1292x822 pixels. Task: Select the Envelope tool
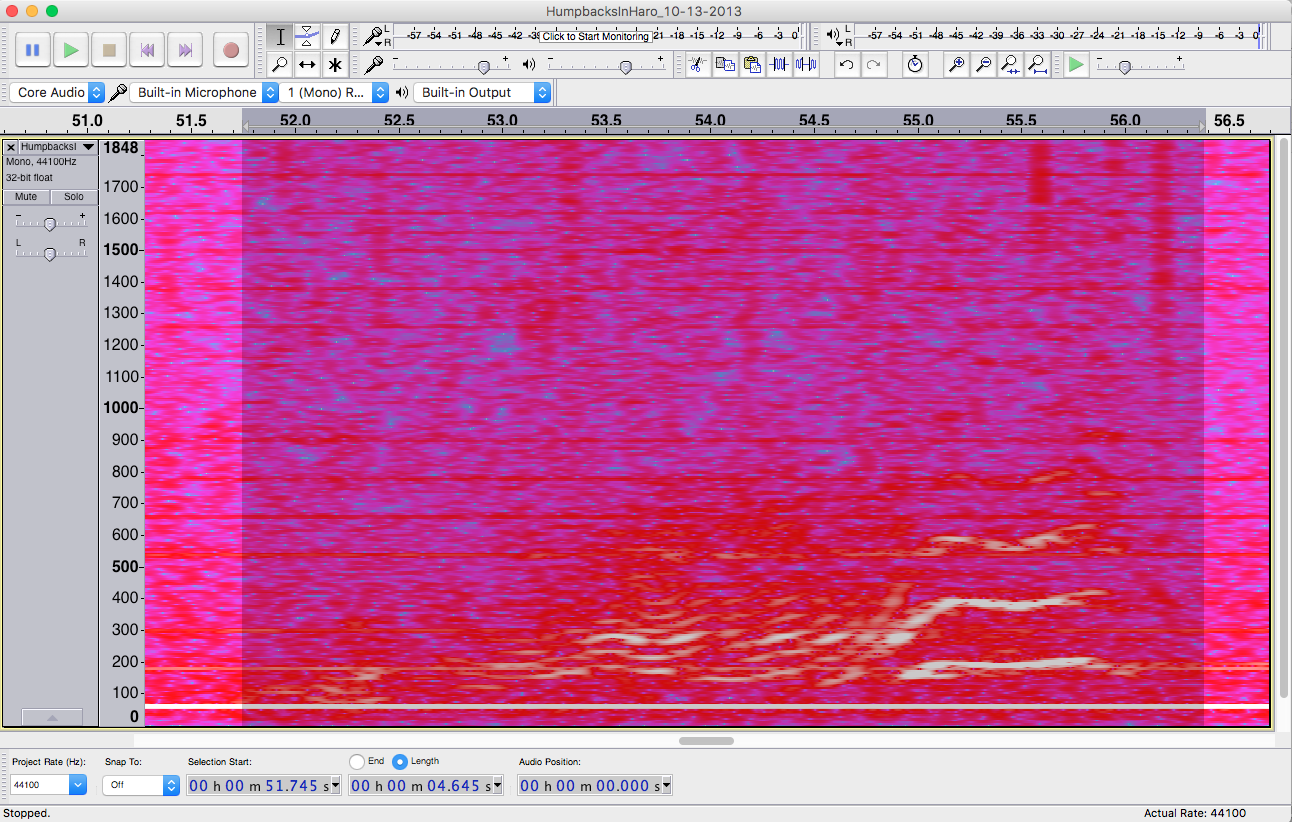[308, 37]
